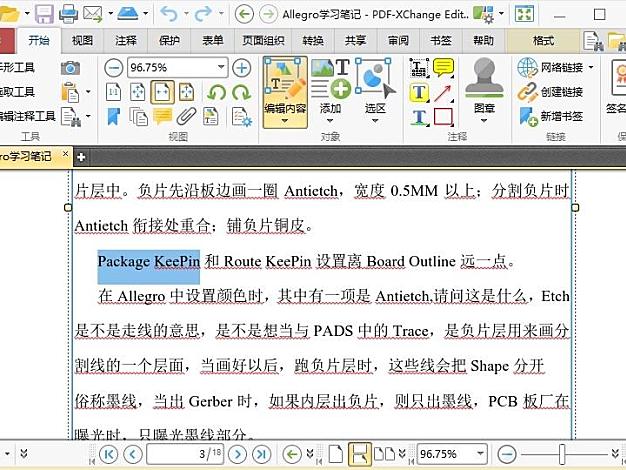
Task: Toggle continuous page layout icon in status bar
Action: [360, 454]
